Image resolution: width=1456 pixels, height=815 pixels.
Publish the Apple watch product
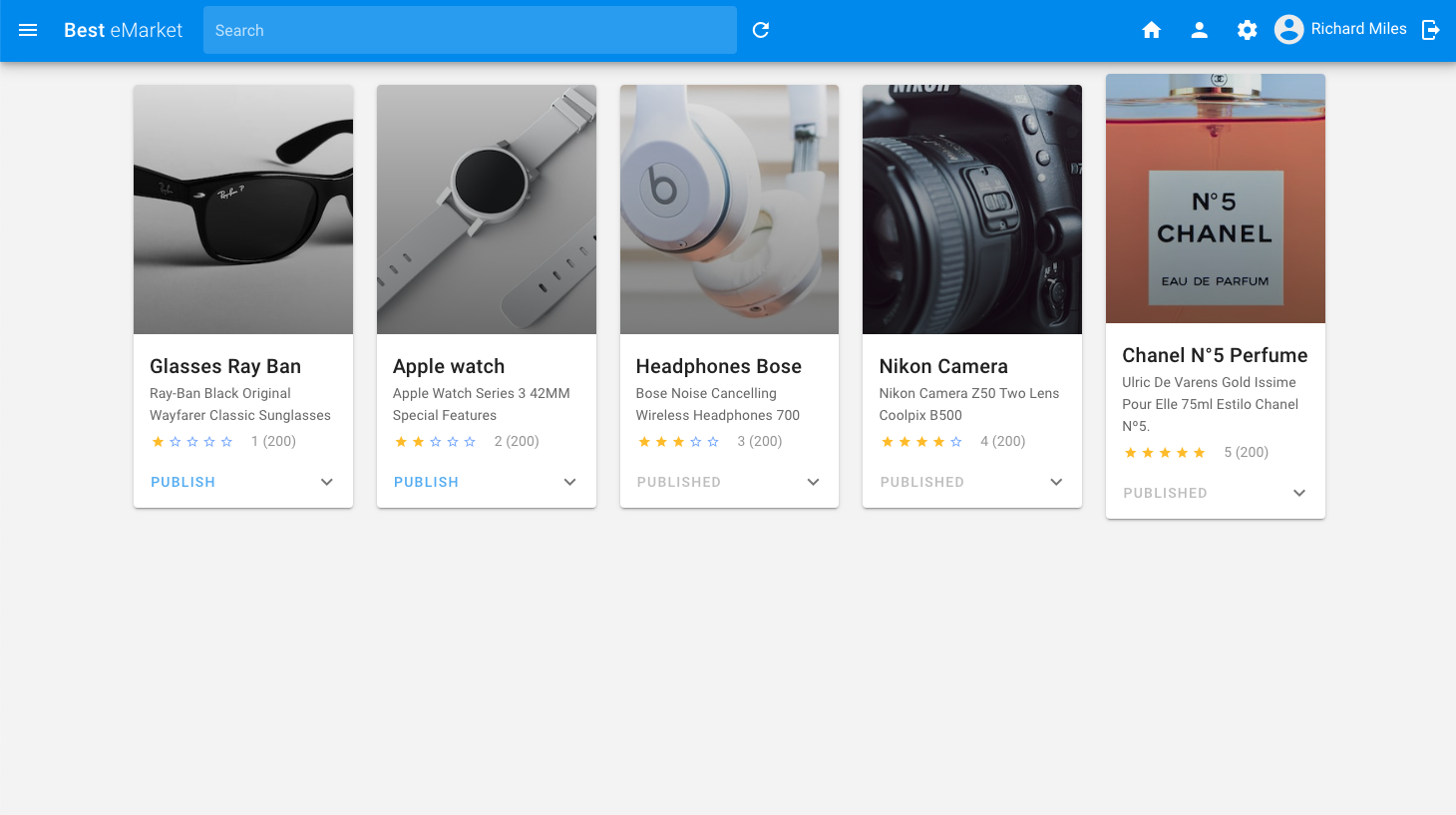(x=427, y=482)
